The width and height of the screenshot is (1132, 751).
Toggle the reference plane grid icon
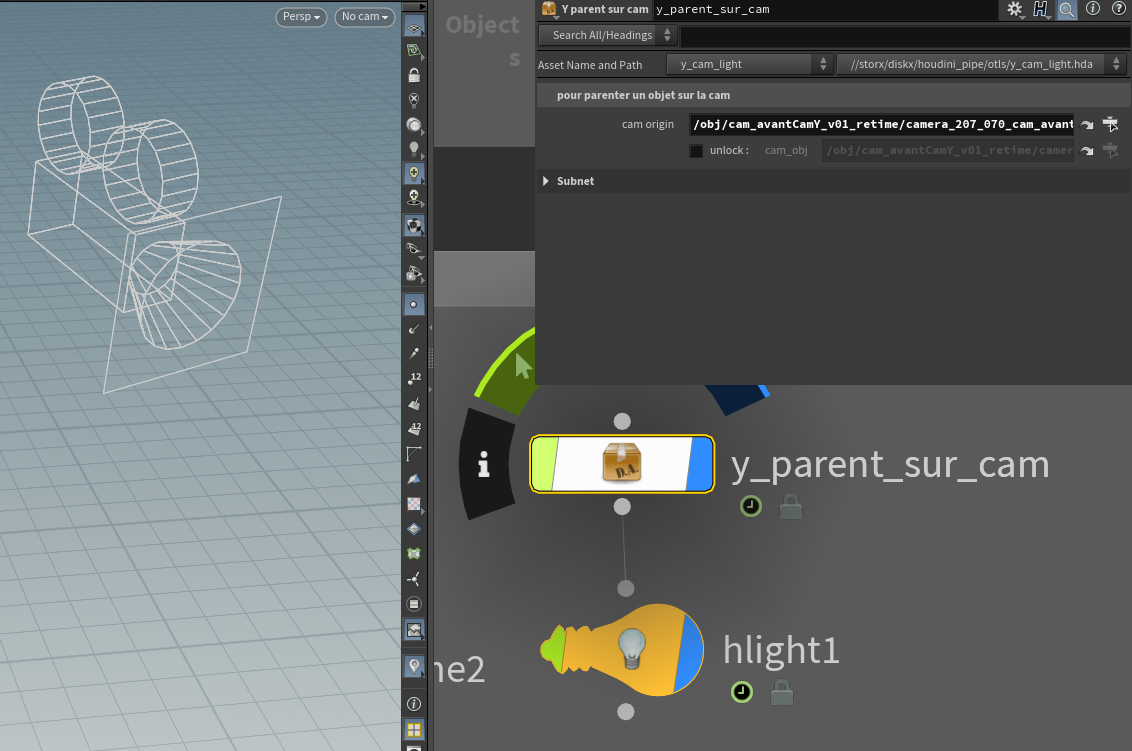414,28
